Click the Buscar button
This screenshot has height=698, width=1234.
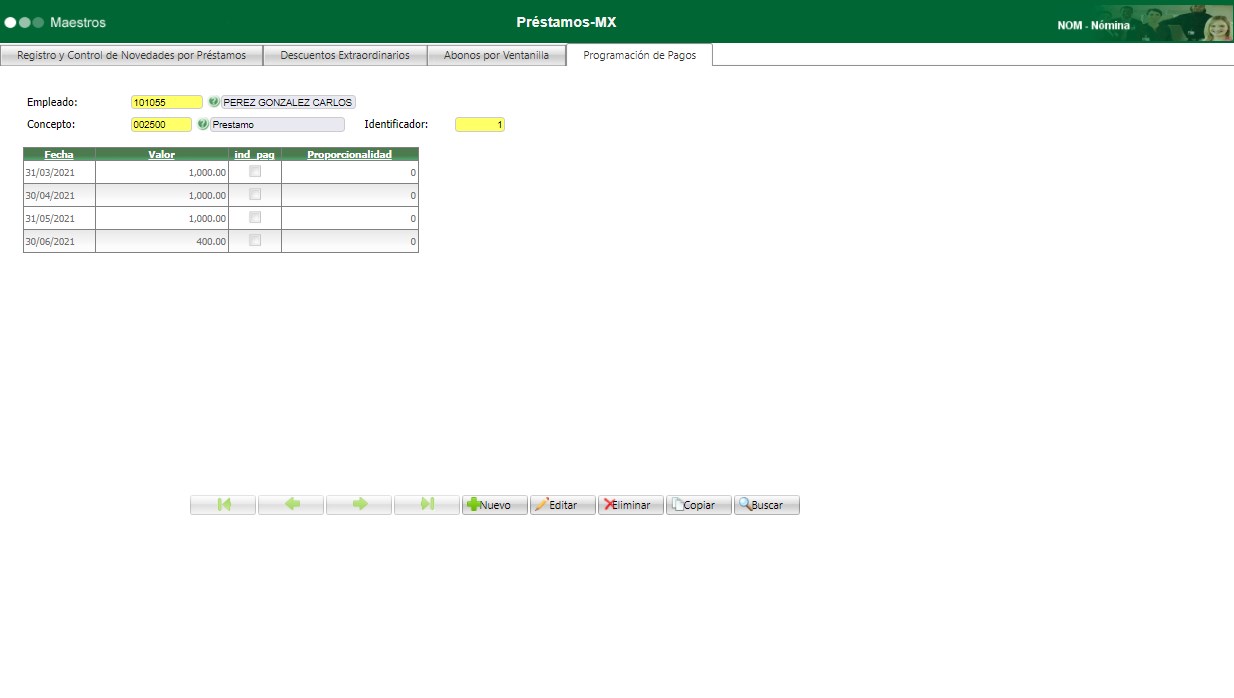coord(767,505)
